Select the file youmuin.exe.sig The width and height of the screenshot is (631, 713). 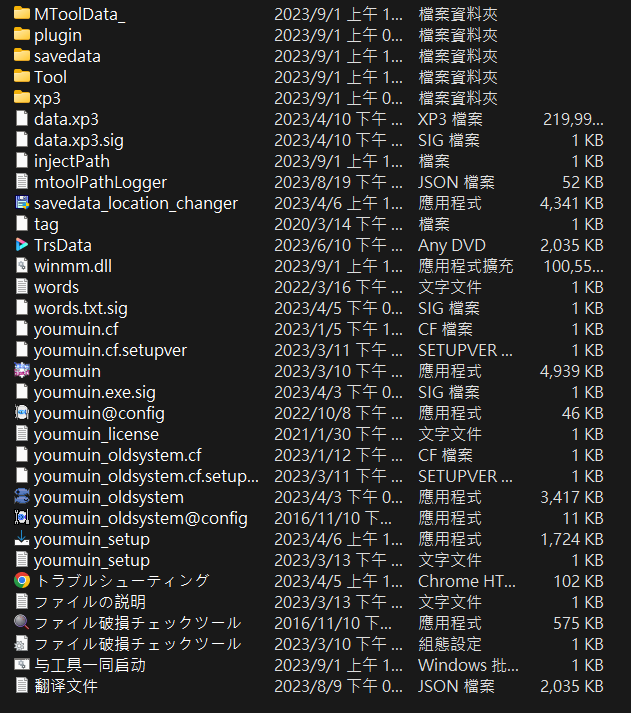(x=95, y=392)
